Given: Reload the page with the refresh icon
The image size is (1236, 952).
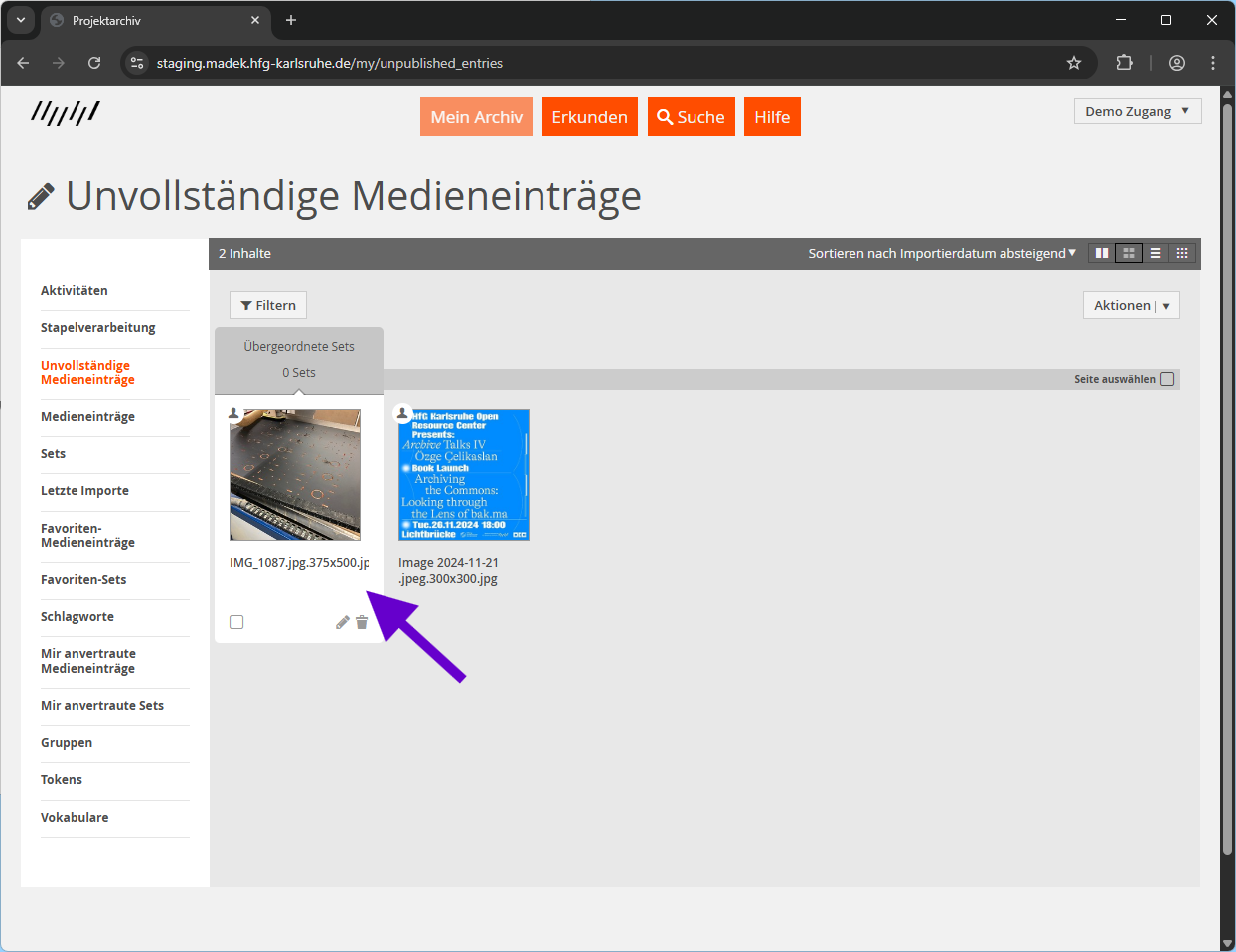Looking at the screenshot, I should pyautogui.click(x=94, y=63).
